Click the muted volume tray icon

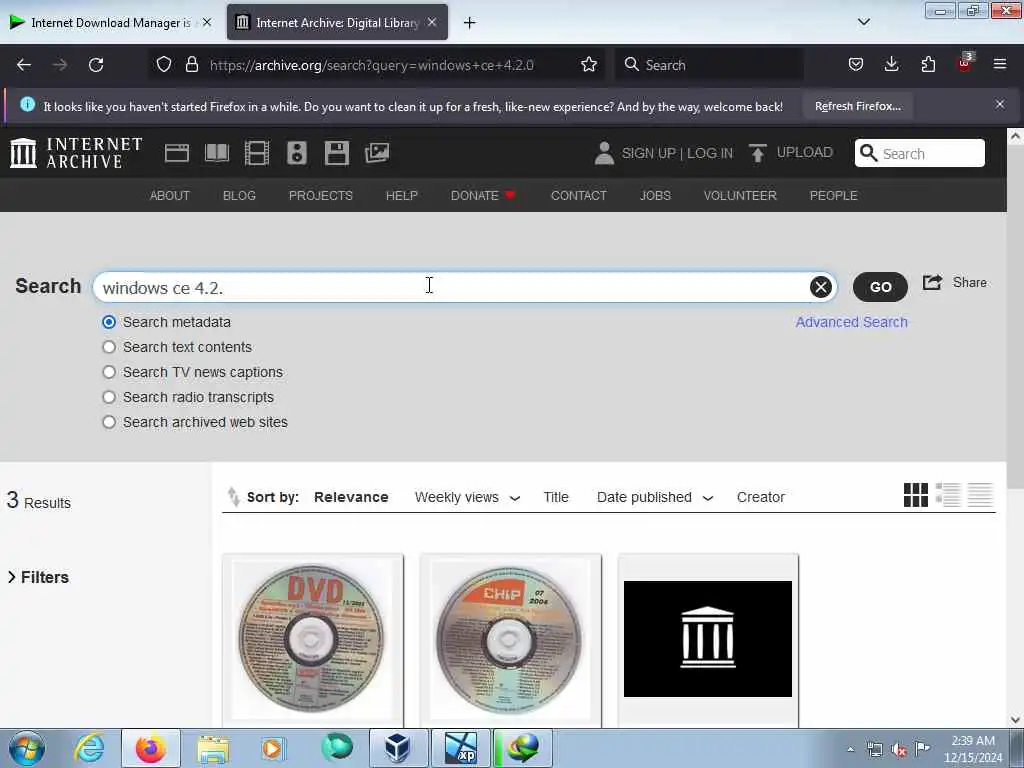[x=899, y=750]
